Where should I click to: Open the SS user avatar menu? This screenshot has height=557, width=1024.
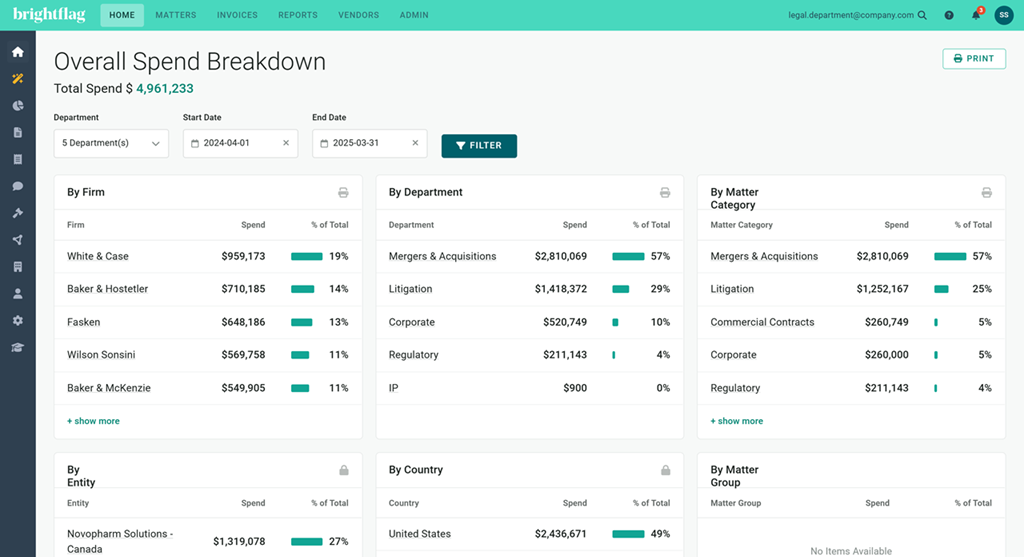coord(1004,15)
